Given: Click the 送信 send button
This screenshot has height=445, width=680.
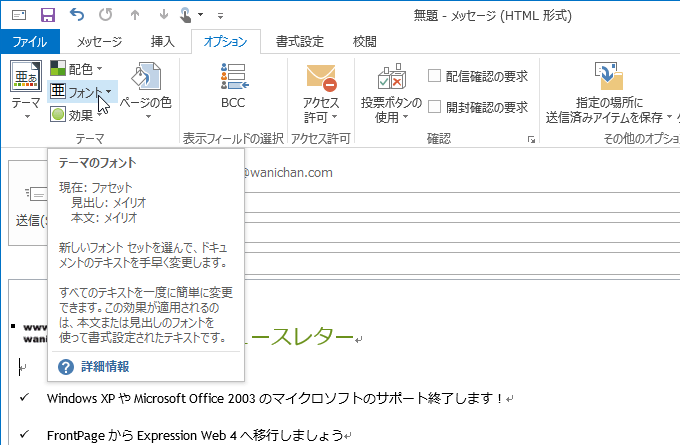Looking at the screenshot, I should pos(28,203).
